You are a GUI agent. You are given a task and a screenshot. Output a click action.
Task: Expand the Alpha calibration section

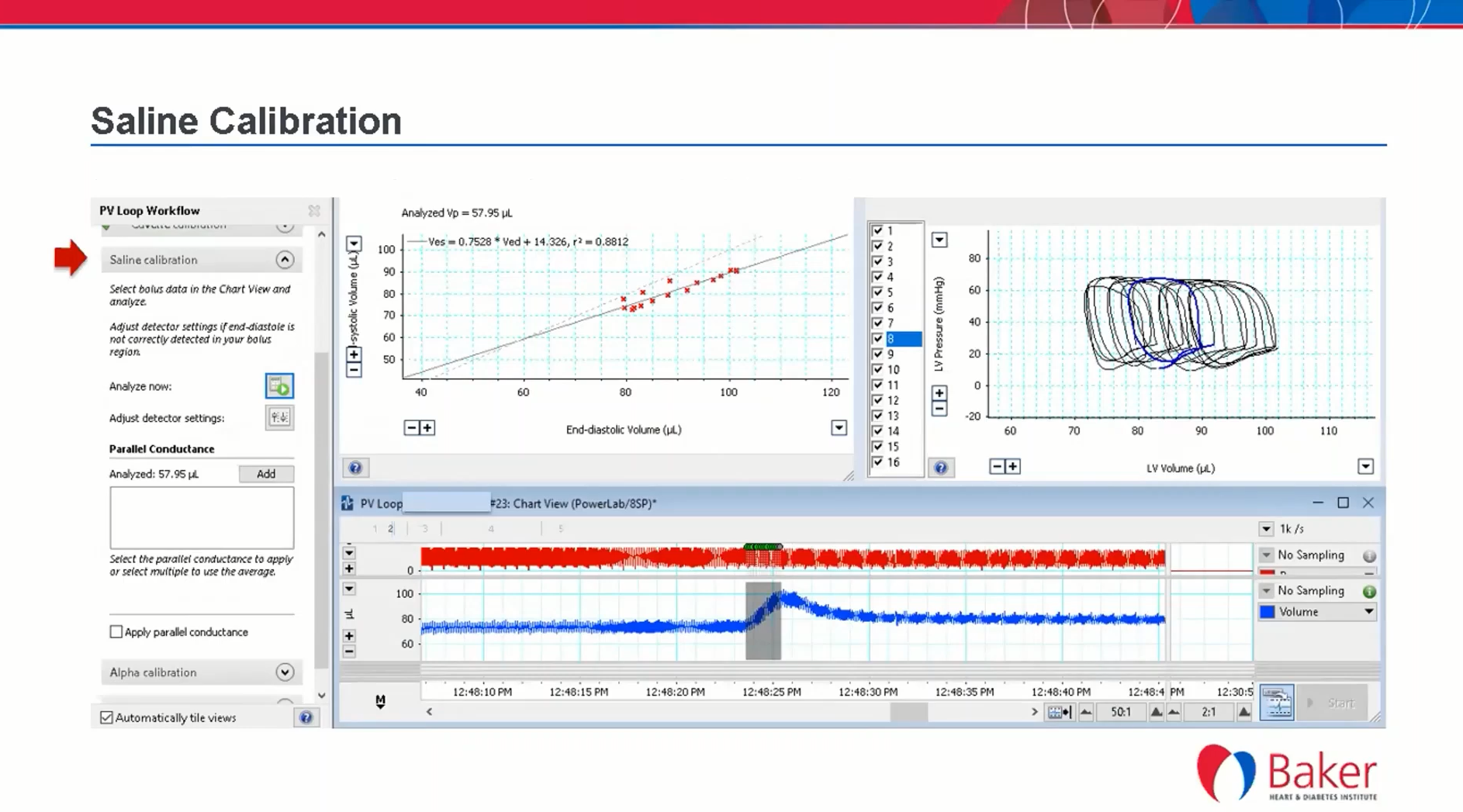click(285, 672)
